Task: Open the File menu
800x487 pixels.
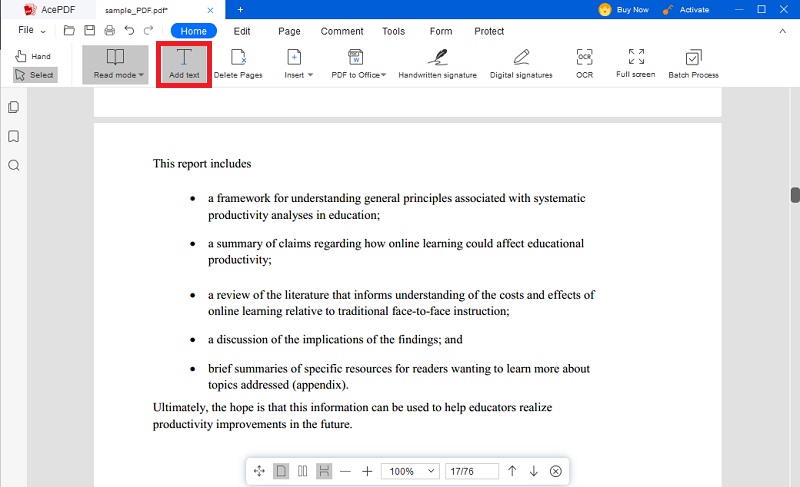Action: click(31, 30)
